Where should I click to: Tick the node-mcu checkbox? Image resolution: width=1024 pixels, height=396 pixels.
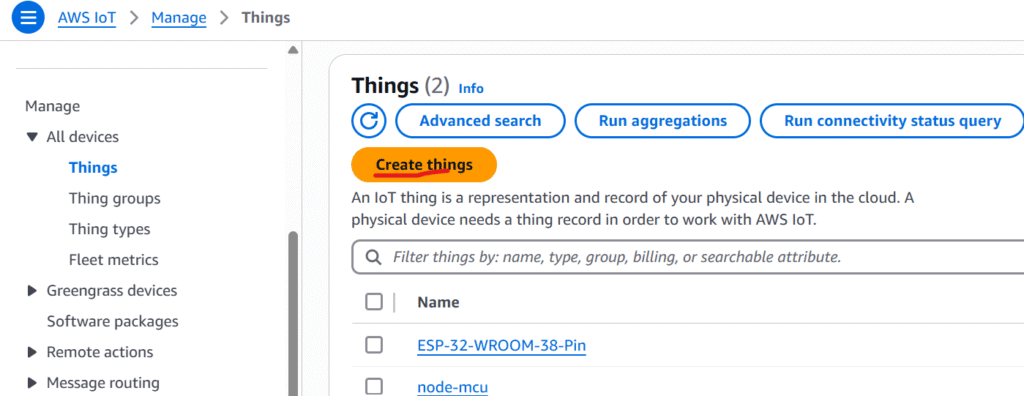click(x=374, y=387)
